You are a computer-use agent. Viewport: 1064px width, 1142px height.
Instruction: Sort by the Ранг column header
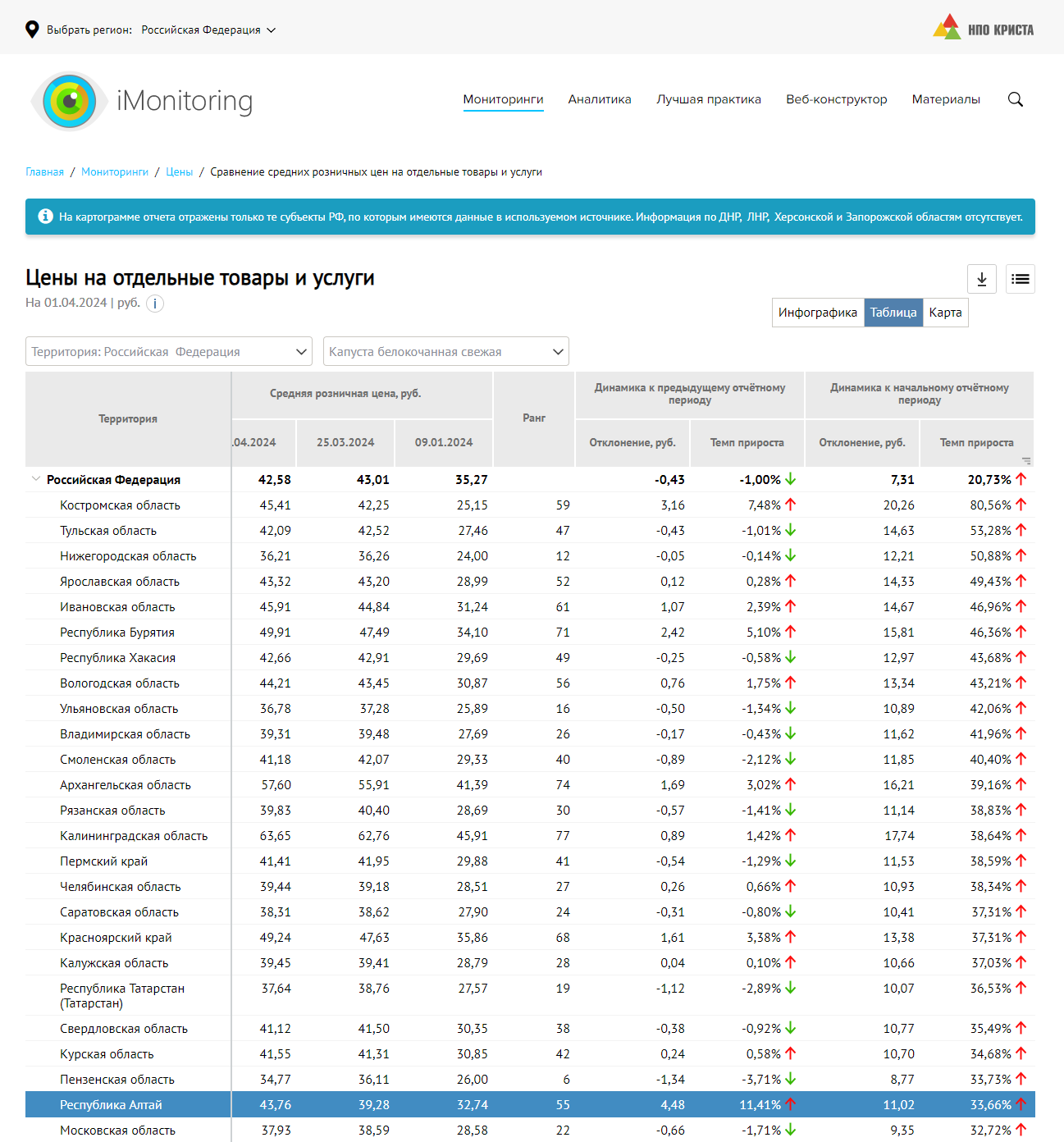[x=533, y=418]
